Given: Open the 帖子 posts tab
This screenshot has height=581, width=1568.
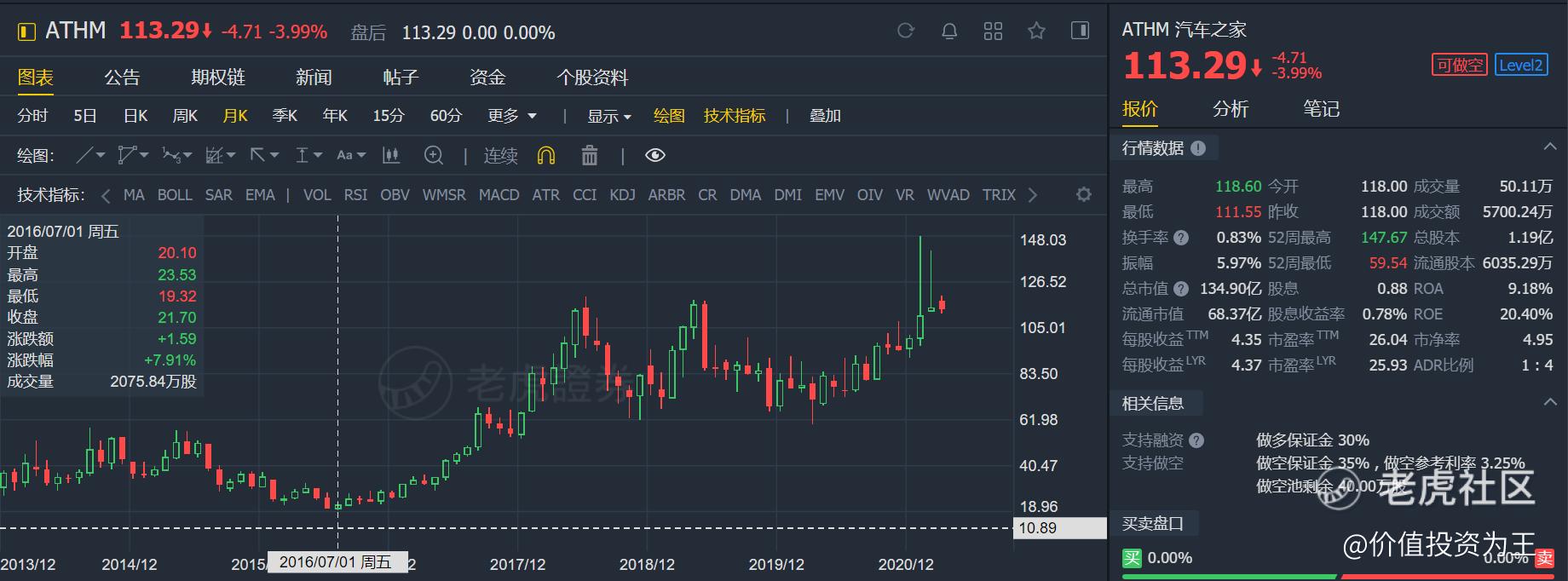Looking at the screenshot, I should click(x=401, y=78).
